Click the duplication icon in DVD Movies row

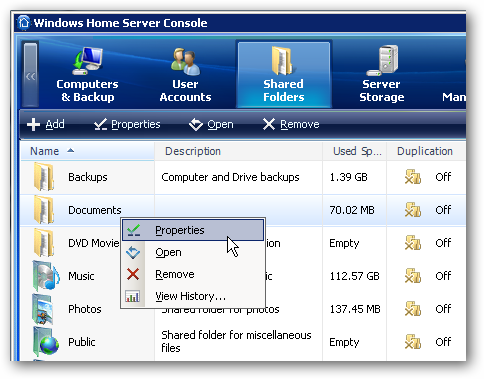coord(413,243)
